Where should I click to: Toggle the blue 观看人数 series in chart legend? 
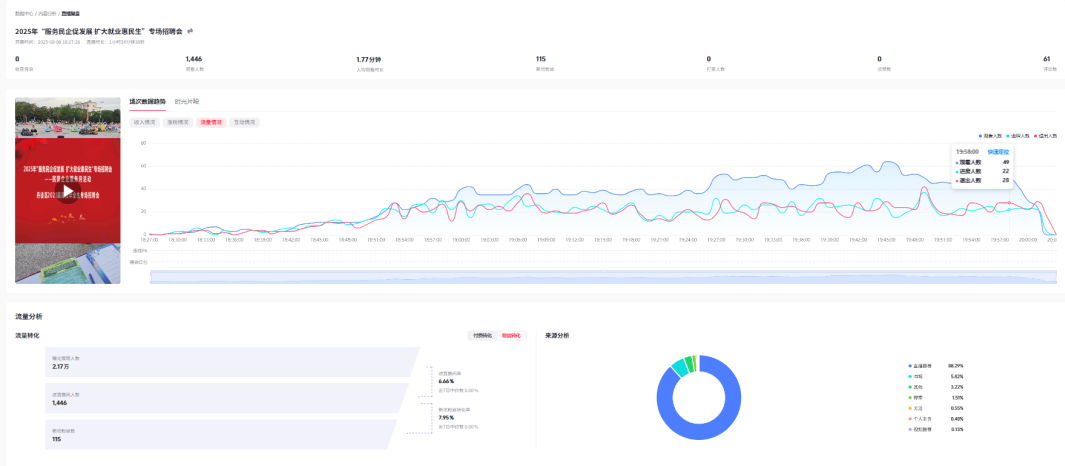click(x=993, y=134)
